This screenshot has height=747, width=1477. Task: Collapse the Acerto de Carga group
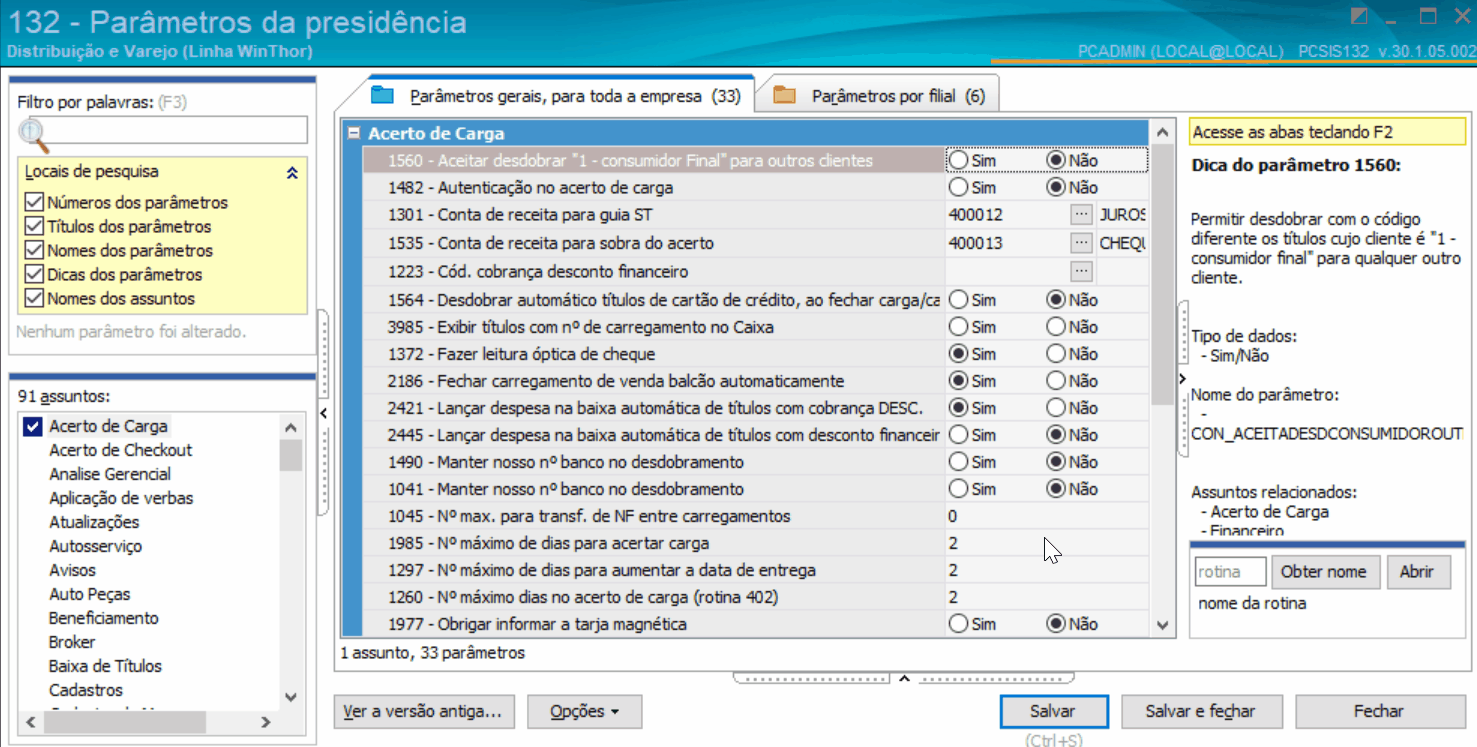coord(353,133)
